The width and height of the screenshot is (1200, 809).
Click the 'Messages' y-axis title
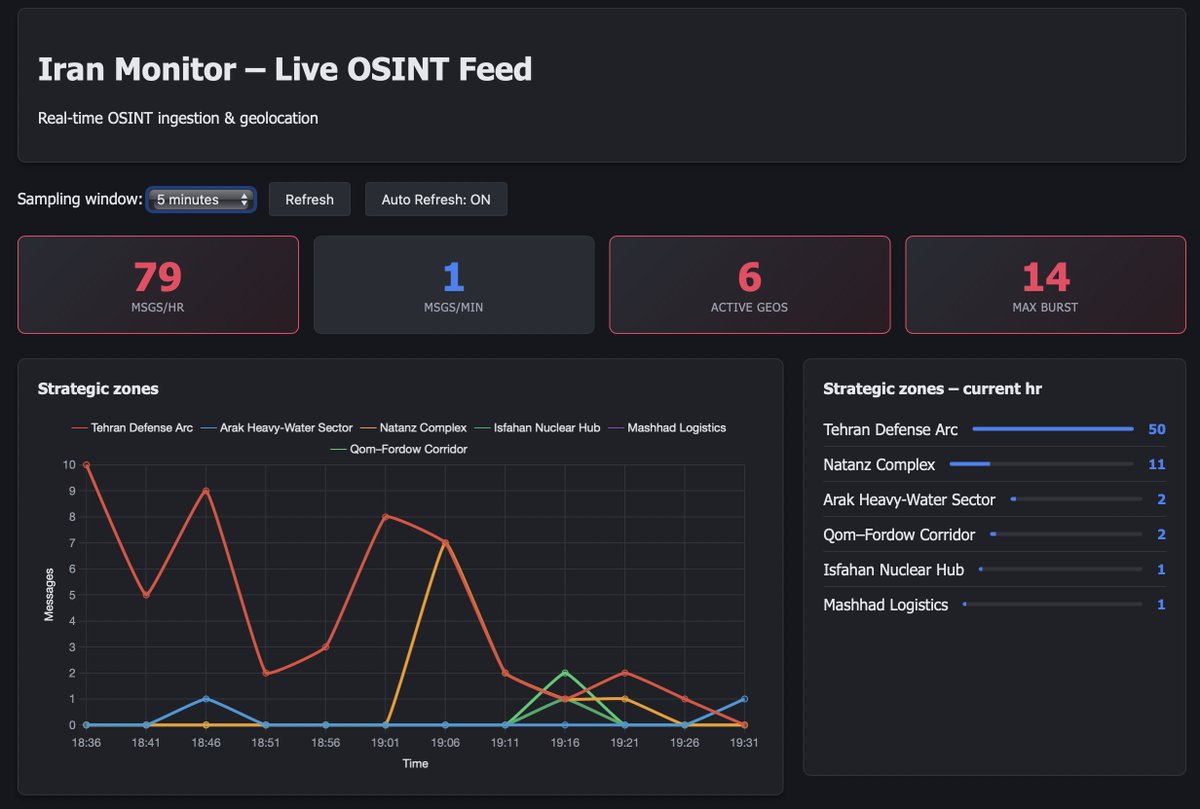49,595
